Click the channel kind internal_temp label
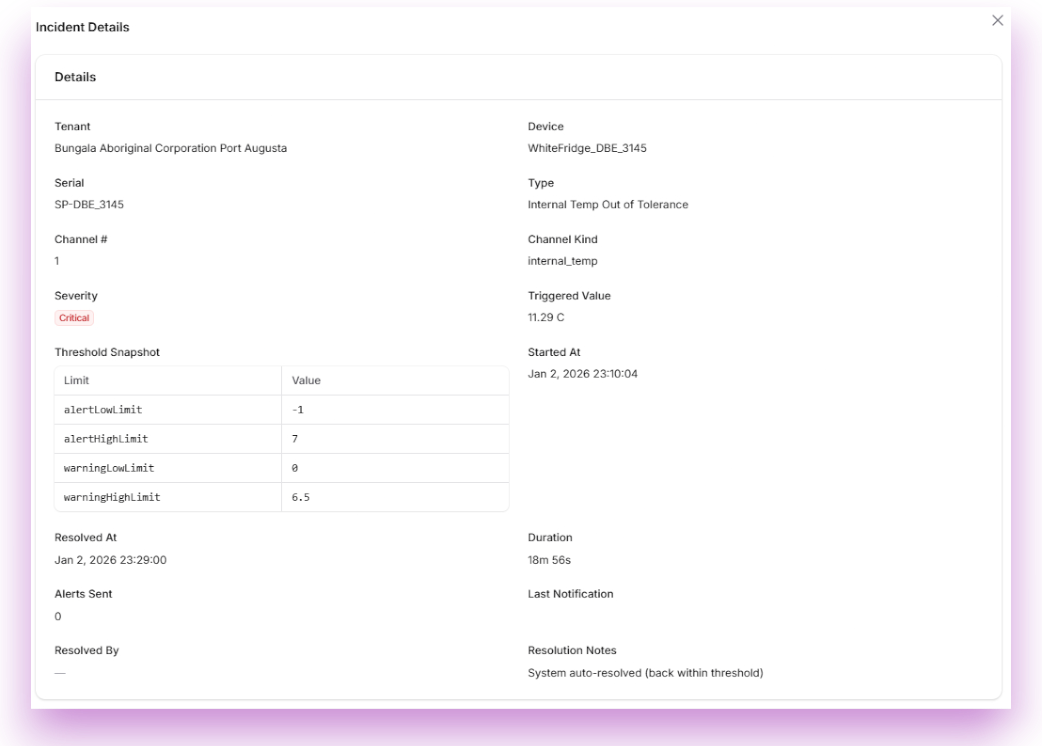The height and width of the screenshot is (746, 1042). (564, 260)
